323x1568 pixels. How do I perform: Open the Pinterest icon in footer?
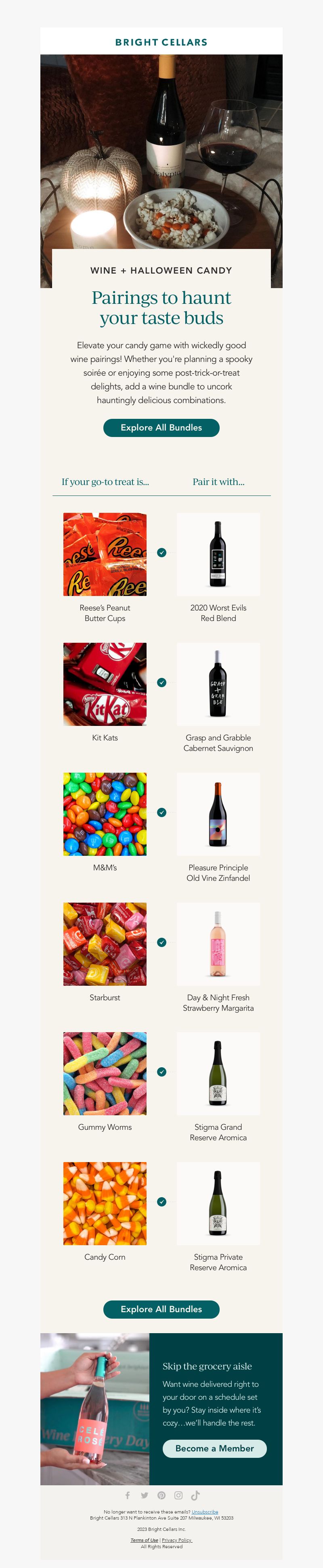click(x=161, y=1495)
